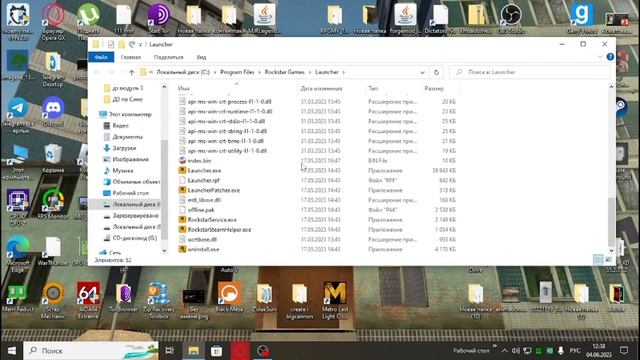Go up one folder level

(131, 72)
